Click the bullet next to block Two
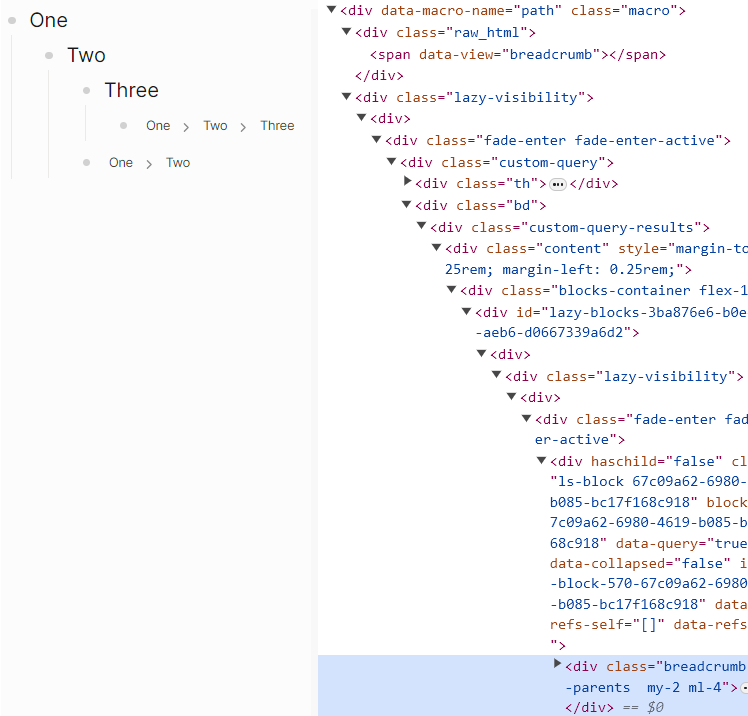Screen dimensions: 748x716 [x=49, y=55]
